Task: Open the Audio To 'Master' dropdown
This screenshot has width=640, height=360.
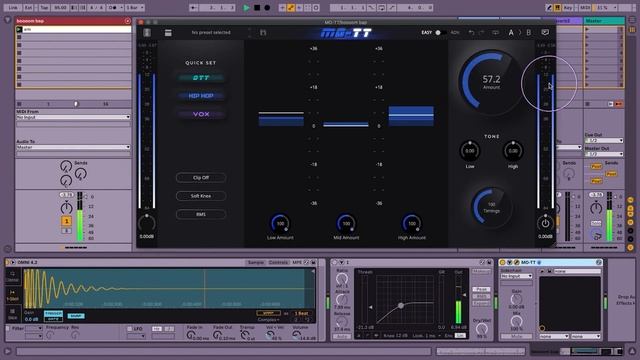Action: (x=73, y=147)
